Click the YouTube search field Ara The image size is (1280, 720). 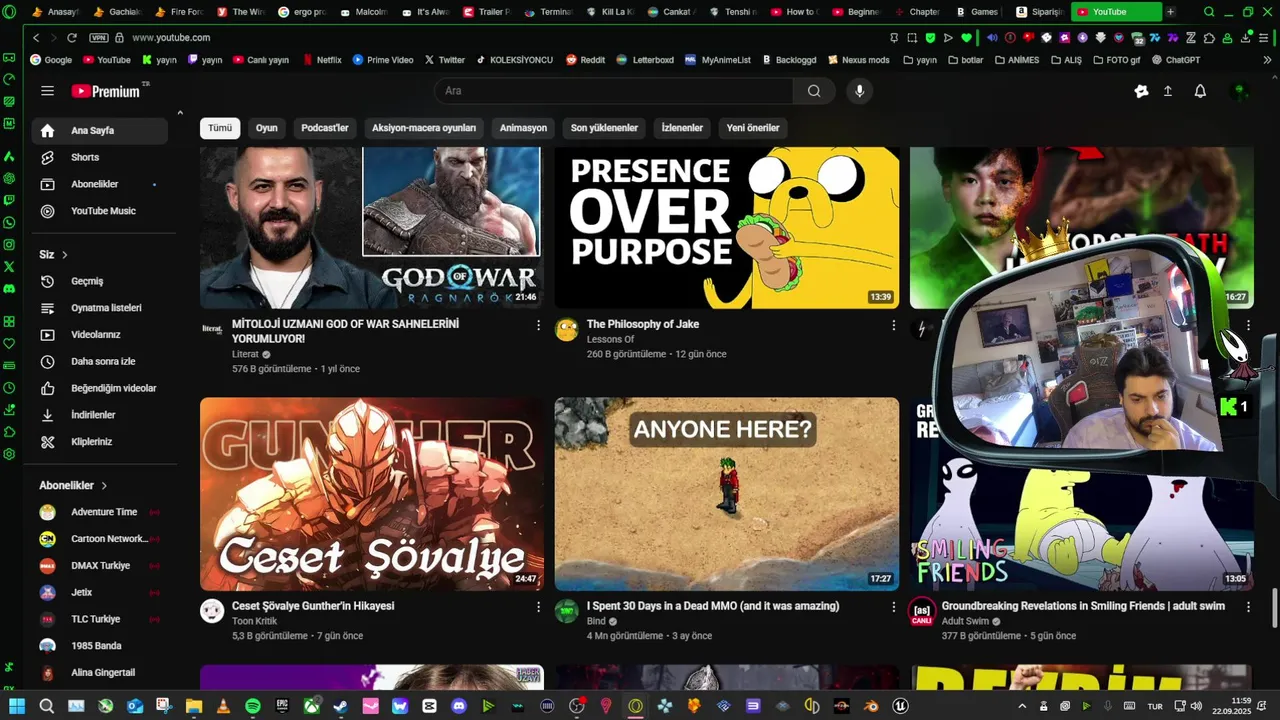[x=614, y=91]
